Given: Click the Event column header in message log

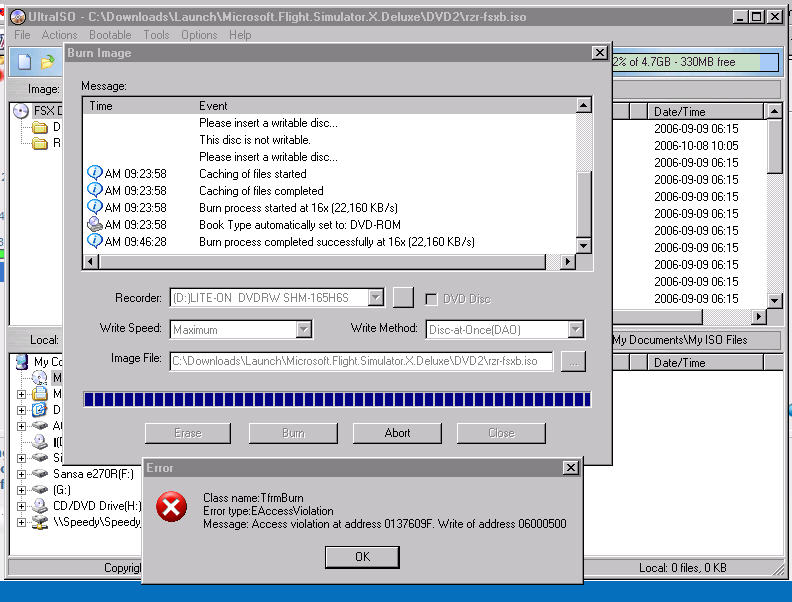Looking at the screenshot, I should tap(213, 106).
